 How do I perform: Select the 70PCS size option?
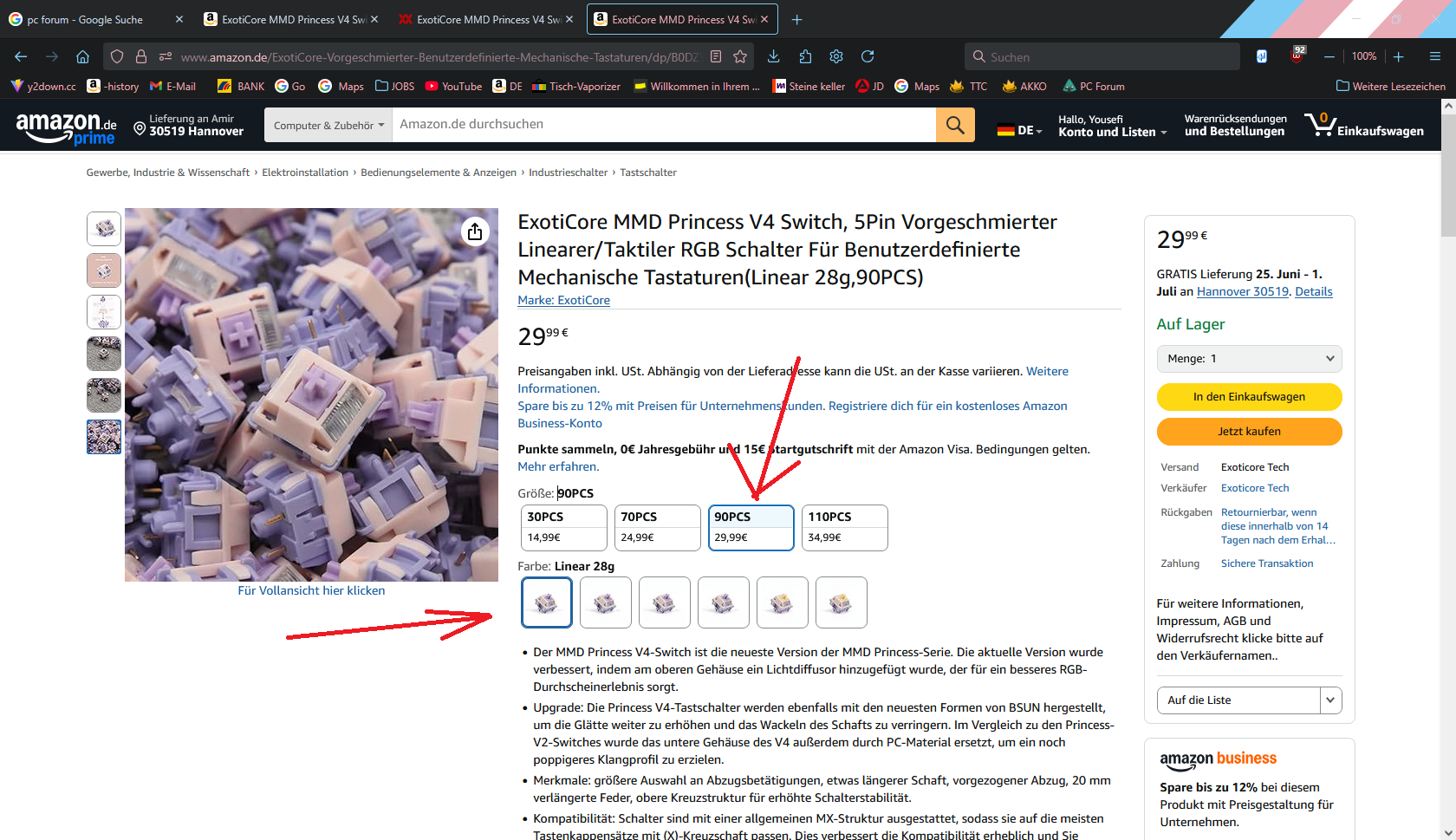pos(657,527)
